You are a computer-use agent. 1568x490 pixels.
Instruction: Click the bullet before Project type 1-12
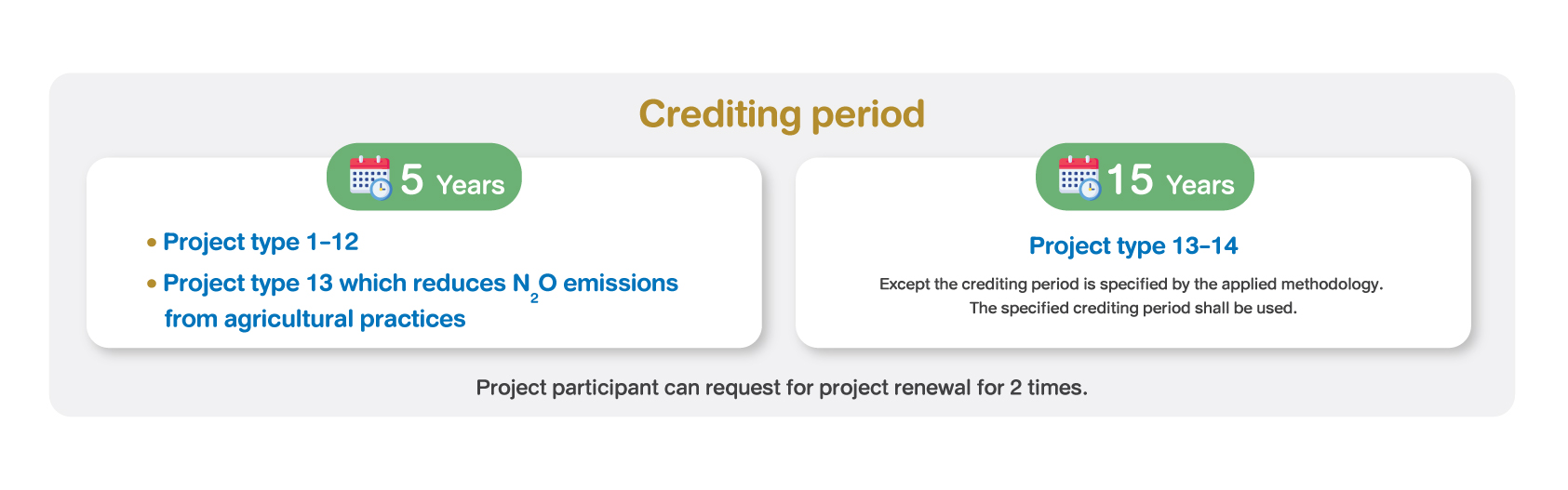[152, 243]
